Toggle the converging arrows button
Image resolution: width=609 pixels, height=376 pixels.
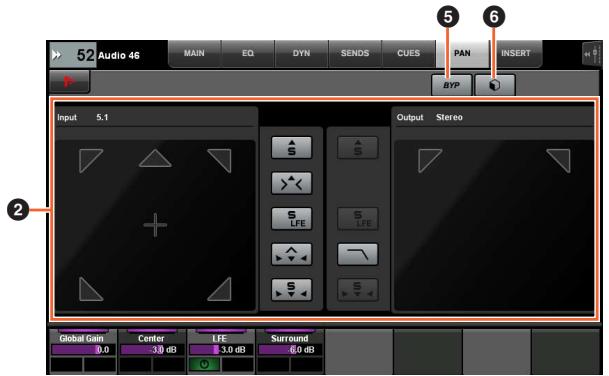[x=291, y=183]
